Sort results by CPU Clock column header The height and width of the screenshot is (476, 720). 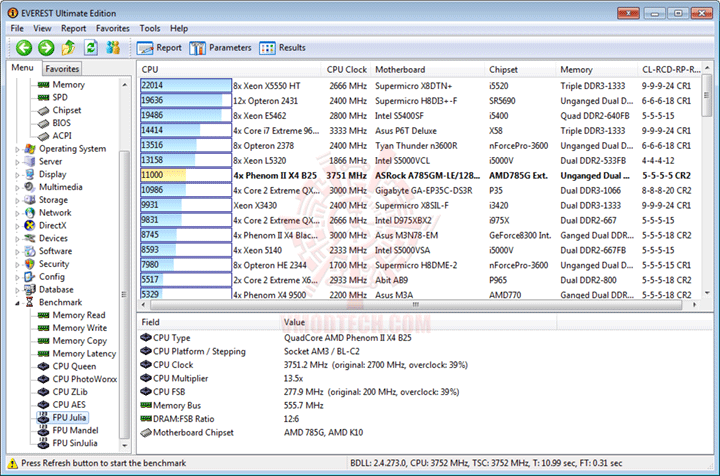click(346, 70)
